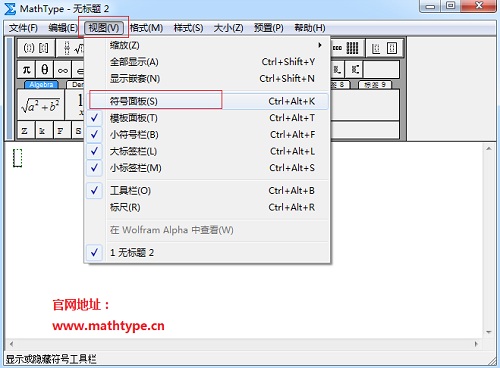Toggle the Small Tabbed Bar 小标签栏(M) option

pyautogui.click(x=208, y=168)
